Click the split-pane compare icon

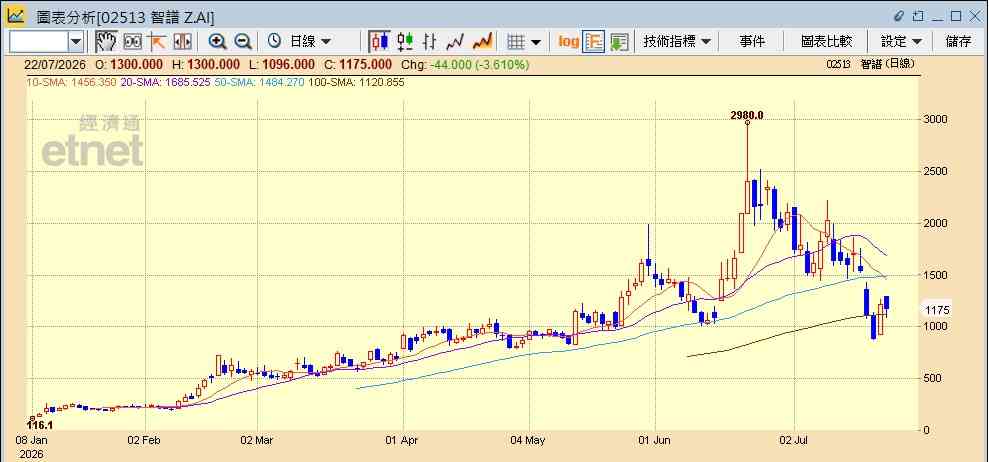pos(182,42)
